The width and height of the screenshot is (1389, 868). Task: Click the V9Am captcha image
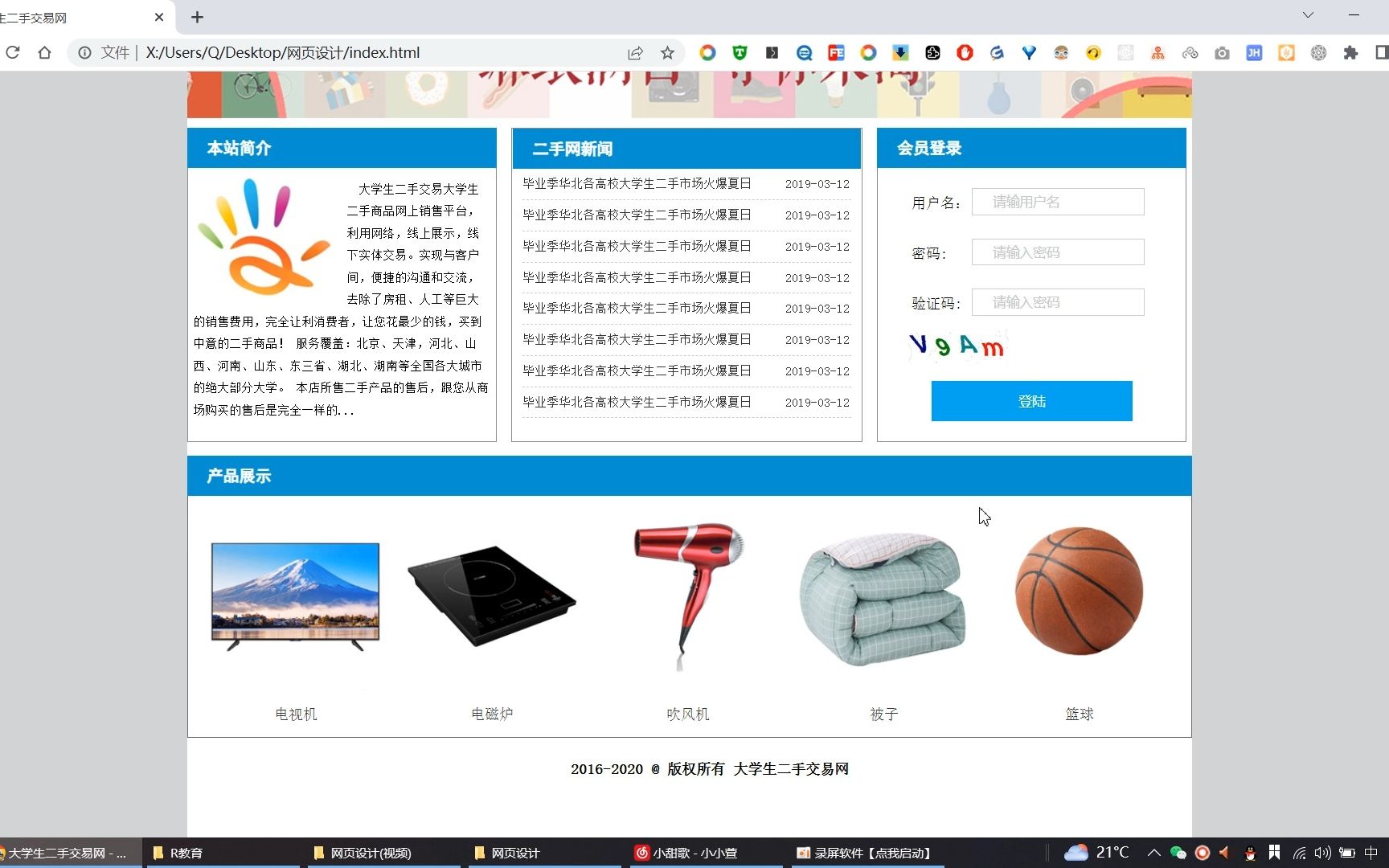pyautogui.click(x=957, y=346)
